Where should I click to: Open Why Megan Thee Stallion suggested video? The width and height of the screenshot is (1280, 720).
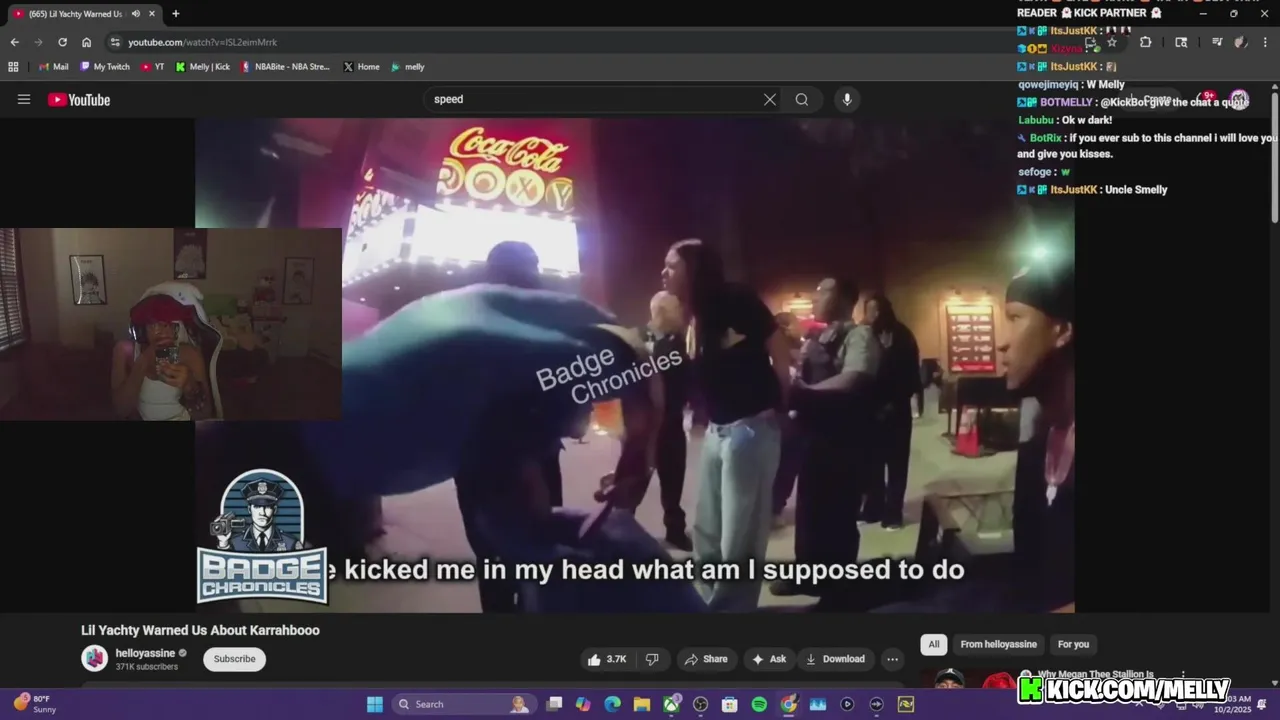(x=1095, y=675)
